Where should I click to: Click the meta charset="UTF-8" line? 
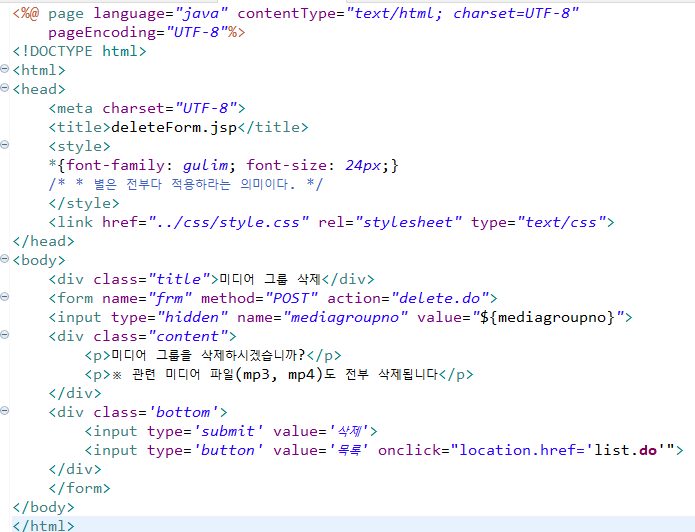click(147, 109)
